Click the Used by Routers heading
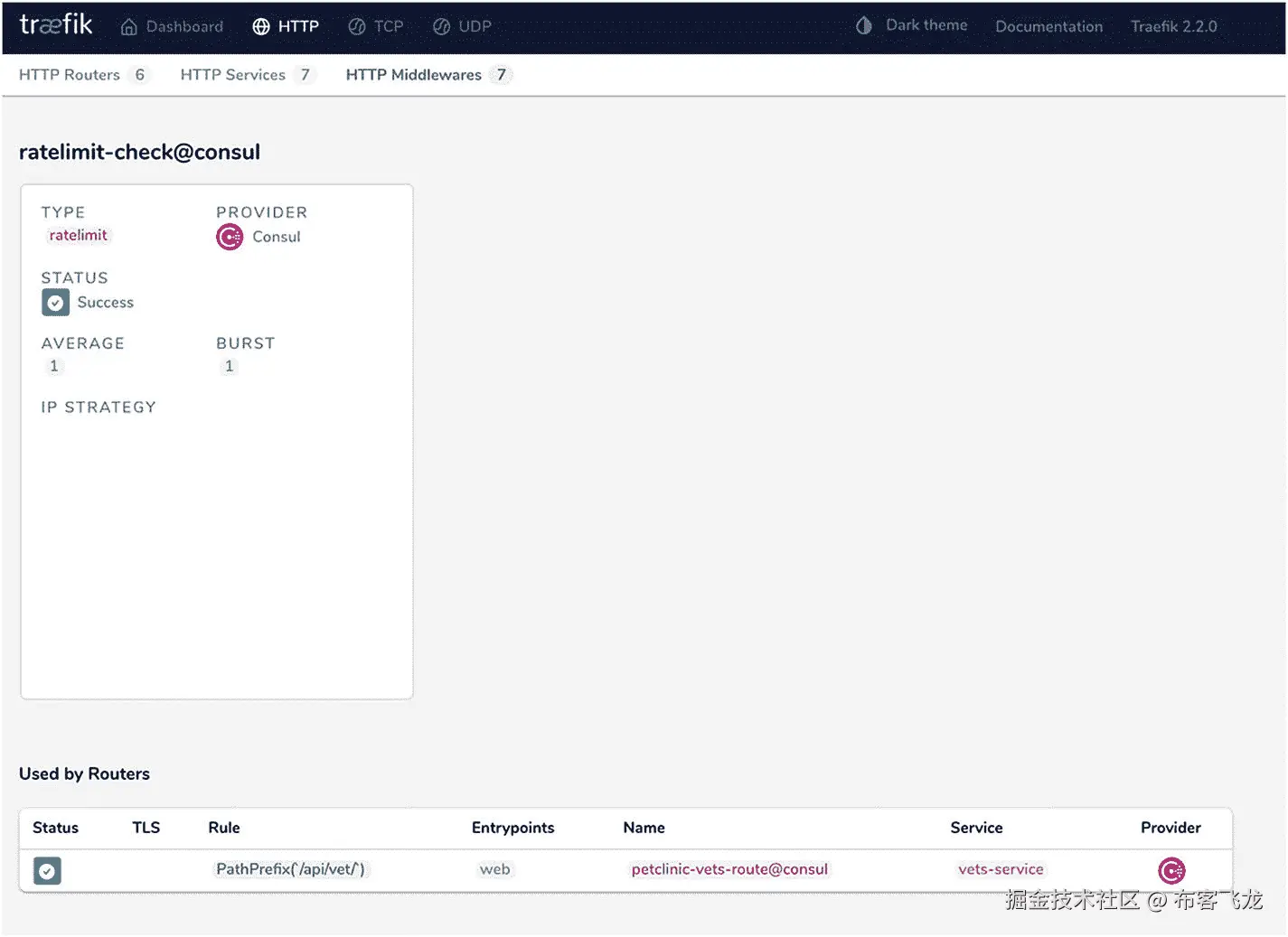Image resolution: width=1288 pixels, height=937 pixels. [84, 774]
